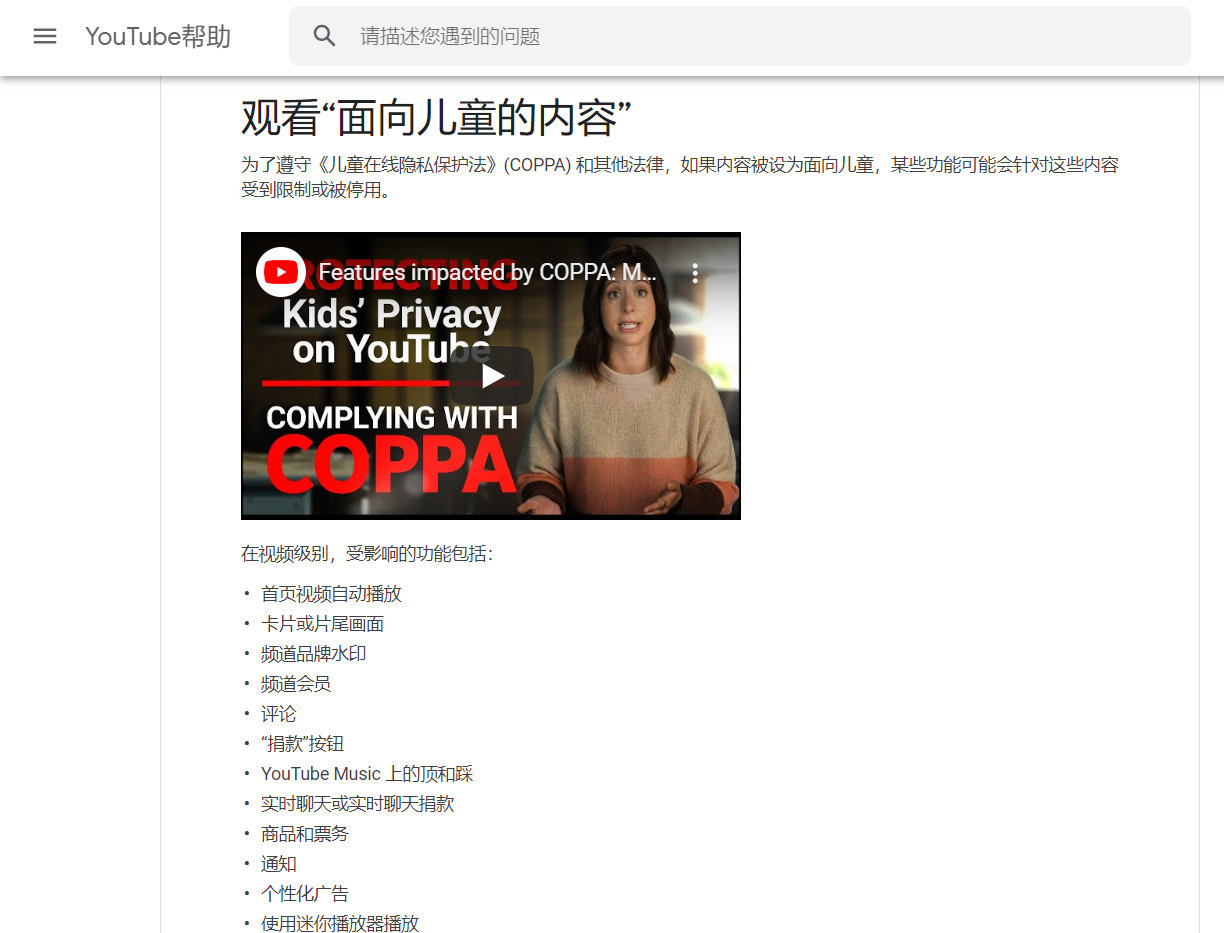This screenshot has height=933, width=1224.
Task: Click the YouTube logo in video embed
Action: pos(281,272)
